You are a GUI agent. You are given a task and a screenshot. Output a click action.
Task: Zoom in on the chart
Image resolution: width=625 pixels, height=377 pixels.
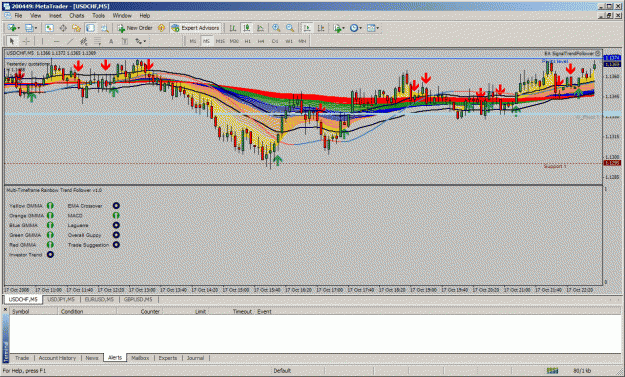pyautogui.click(x=276, y=28)
